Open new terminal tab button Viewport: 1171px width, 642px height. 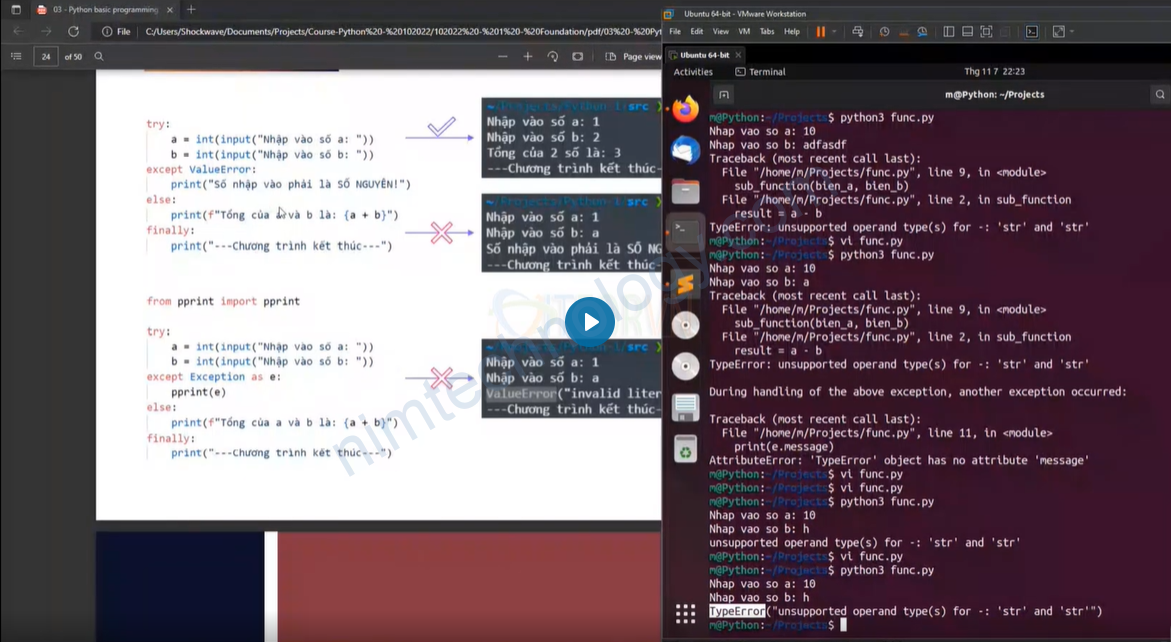pos(724,94)
